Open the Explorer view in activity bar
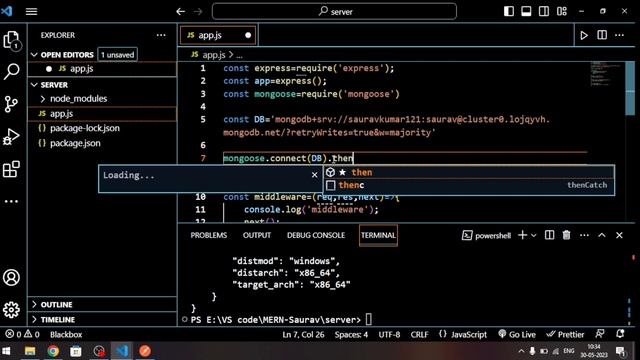 [11, 40]
